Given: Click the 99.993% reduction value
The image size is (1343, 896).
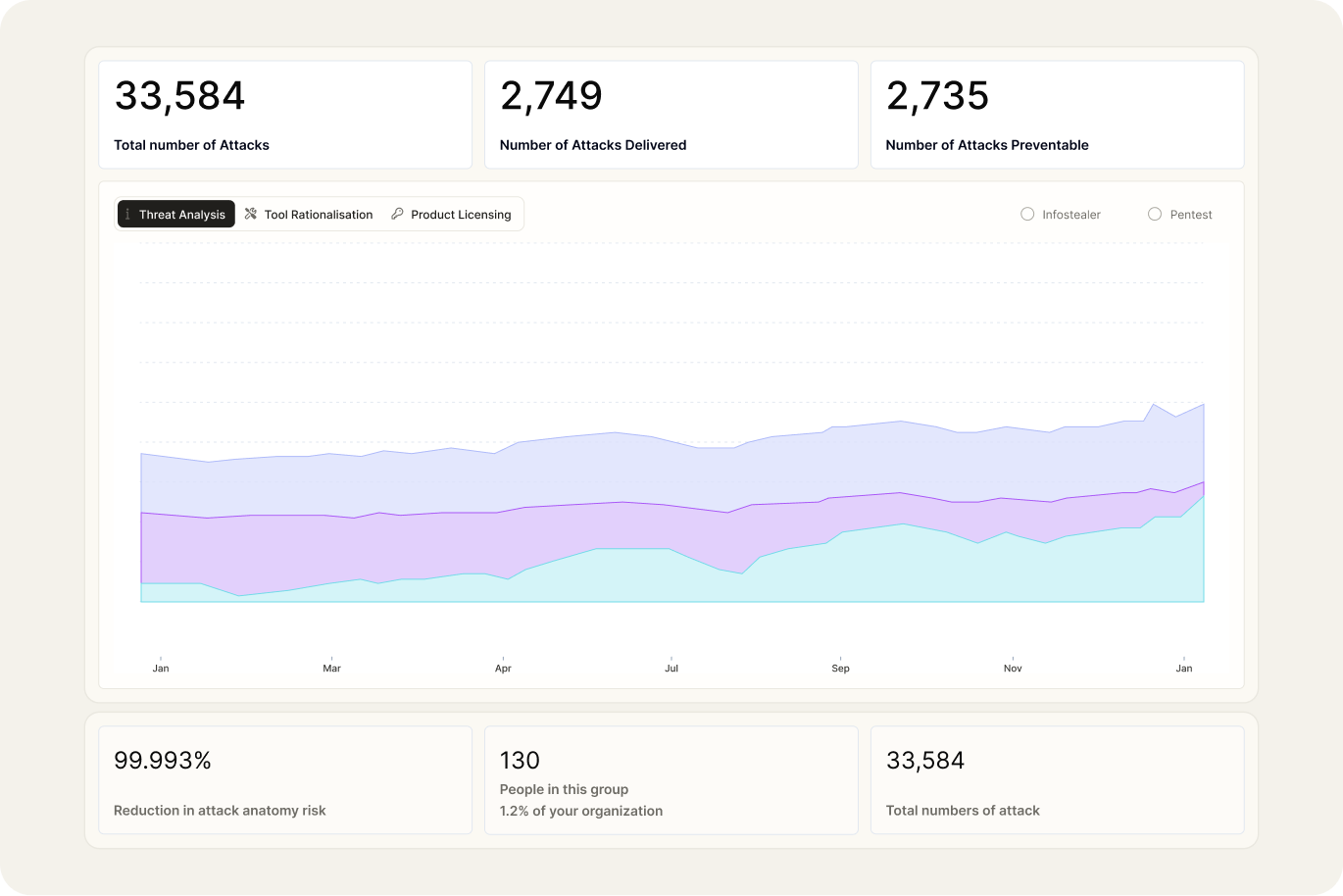Looking at the screenshot, I should 163,761.
